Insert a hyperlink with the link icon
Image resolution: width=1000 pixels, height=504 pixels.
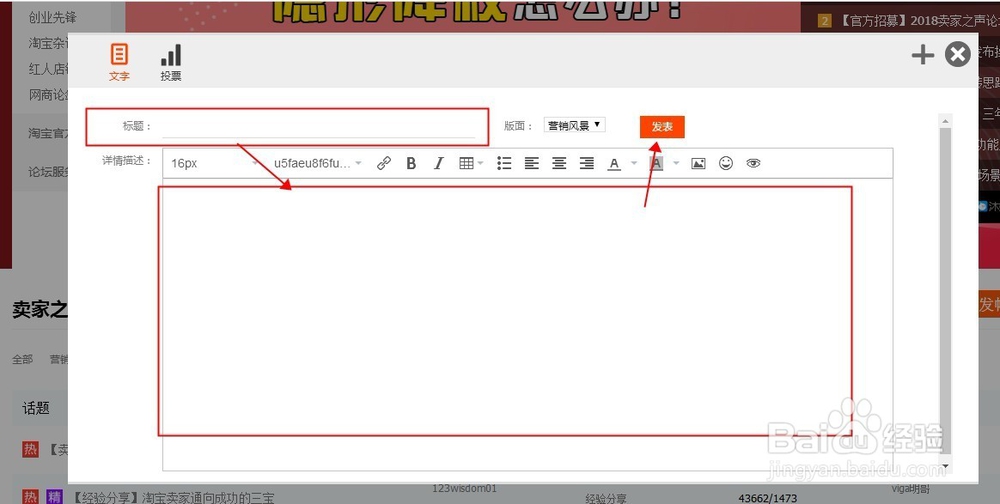pos(383,163)
